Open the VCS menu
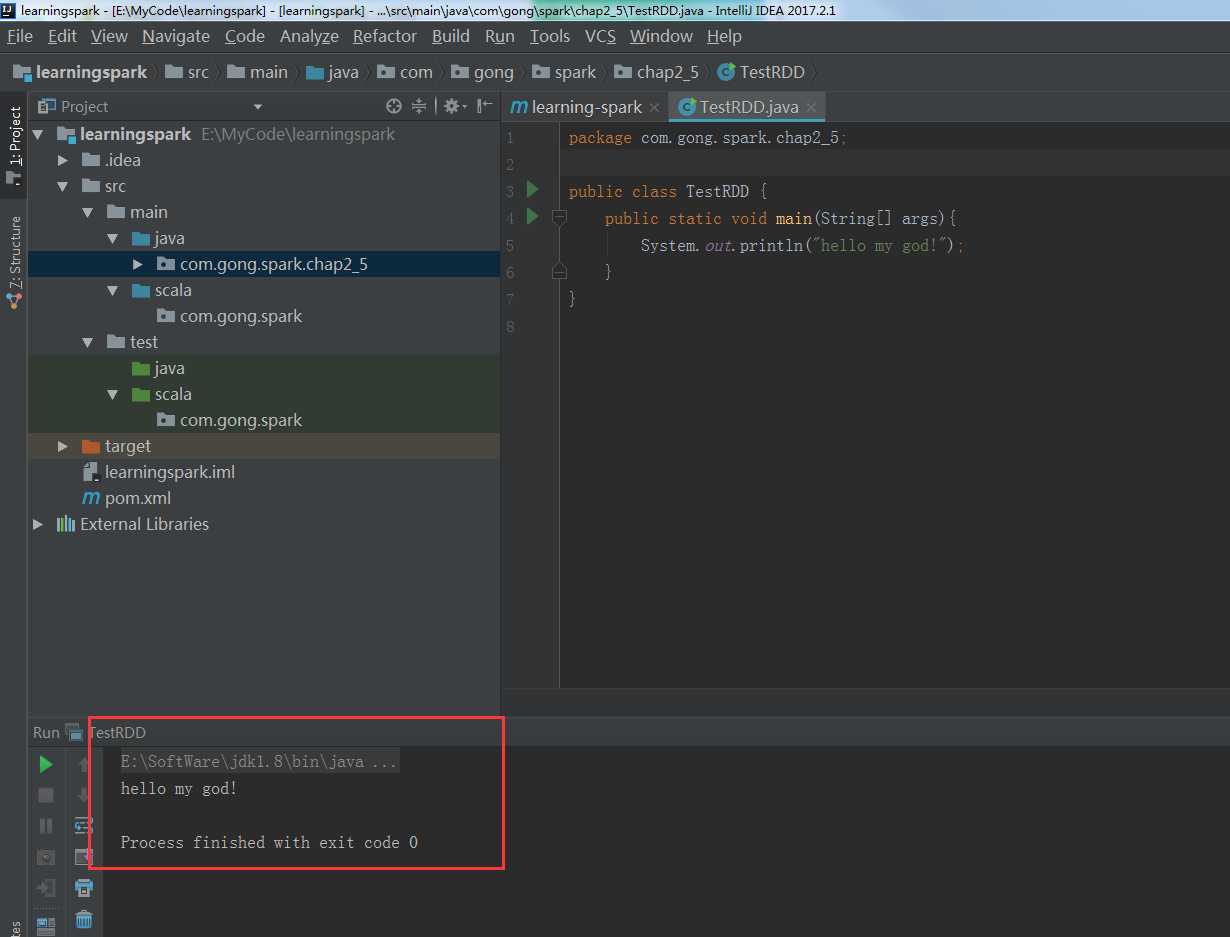The width and height of the screenshot is (1230, 937). click(600, 36)
